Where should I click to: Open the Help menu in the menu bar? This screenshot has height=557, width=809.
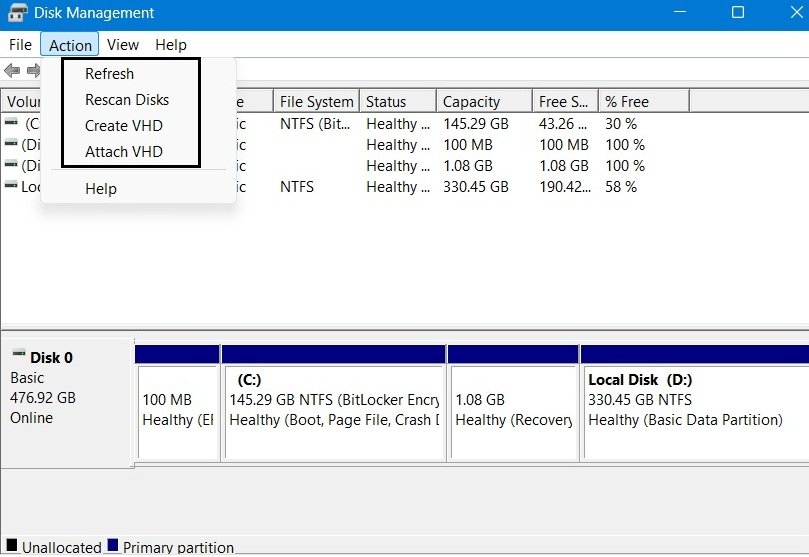coord(171,45)
